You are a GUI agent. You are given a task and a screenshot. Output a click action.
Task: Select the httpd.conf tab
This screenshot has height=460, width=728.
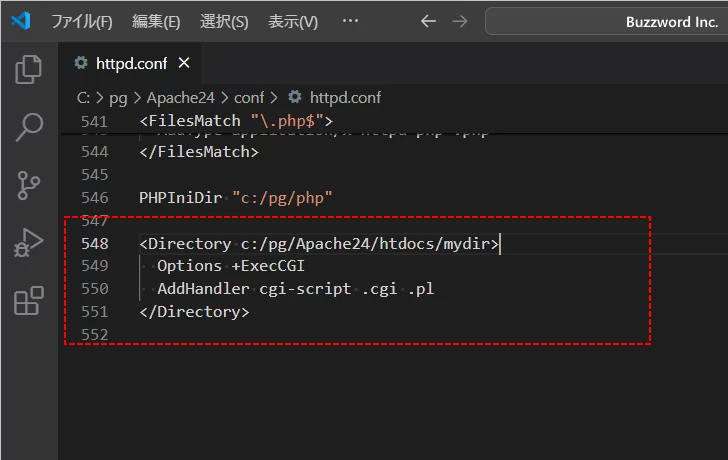(126, 64)
